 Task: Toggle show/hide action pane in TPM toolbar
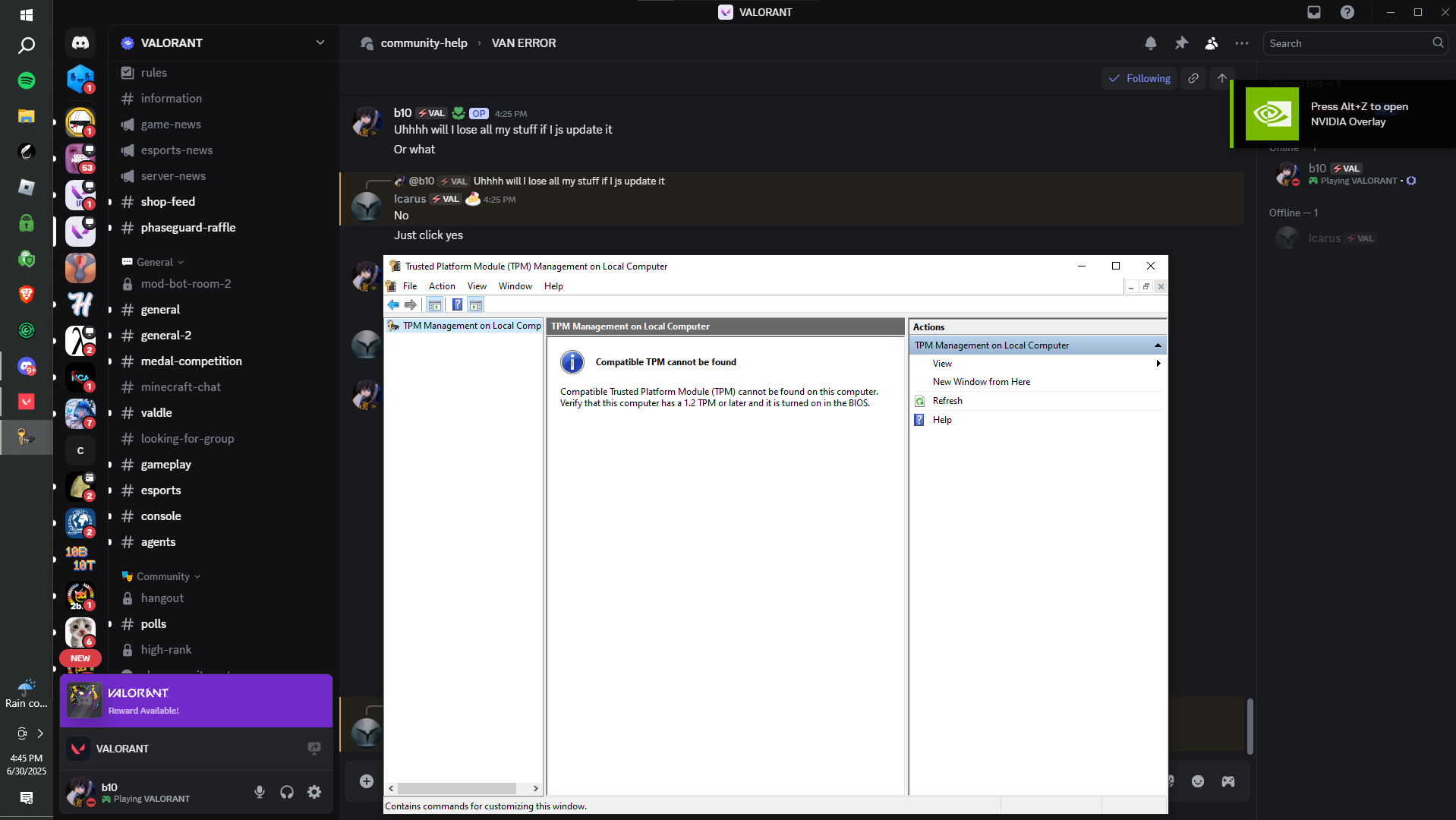point(476,304)
